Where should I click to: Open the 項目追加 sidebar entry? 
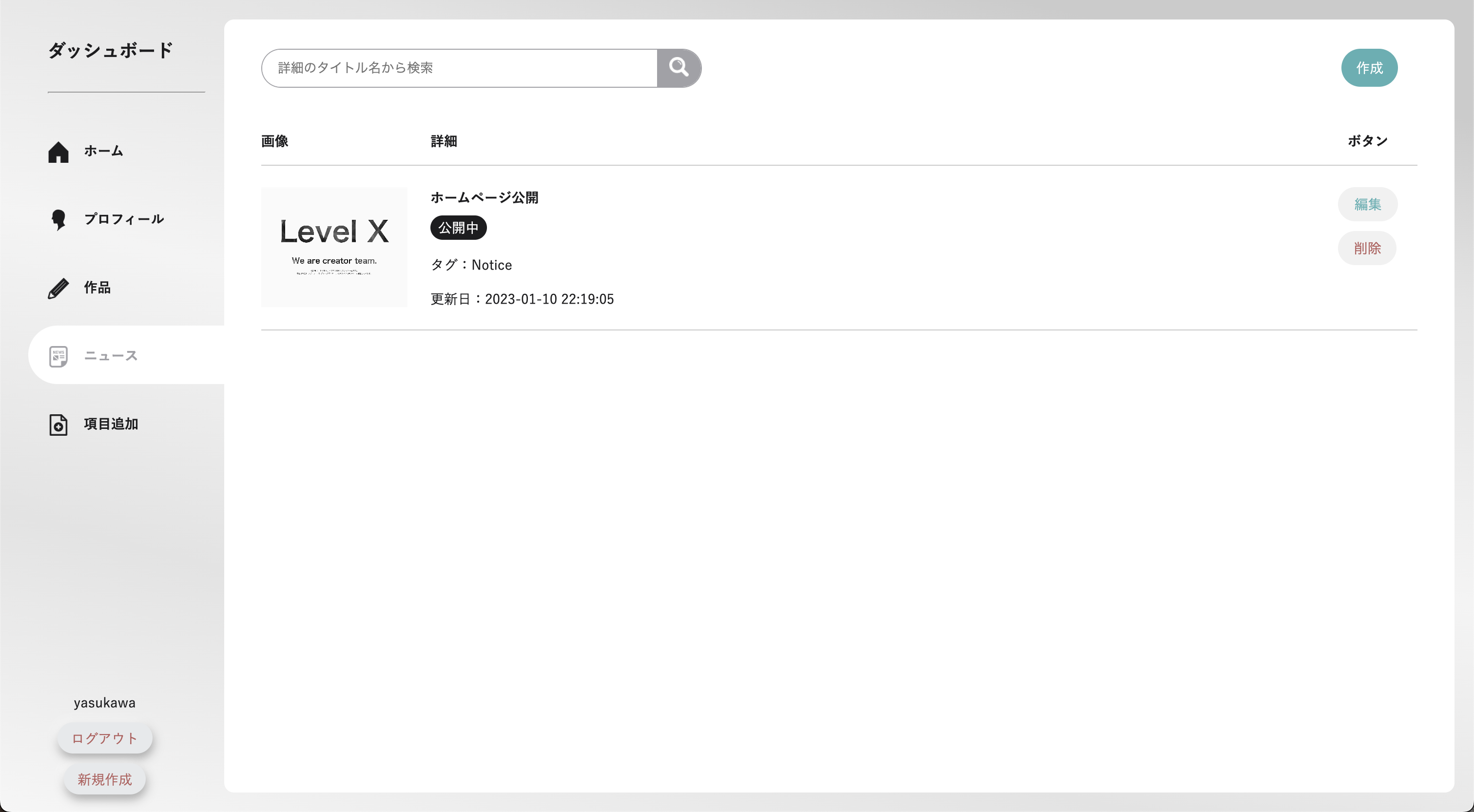[111, 424]
